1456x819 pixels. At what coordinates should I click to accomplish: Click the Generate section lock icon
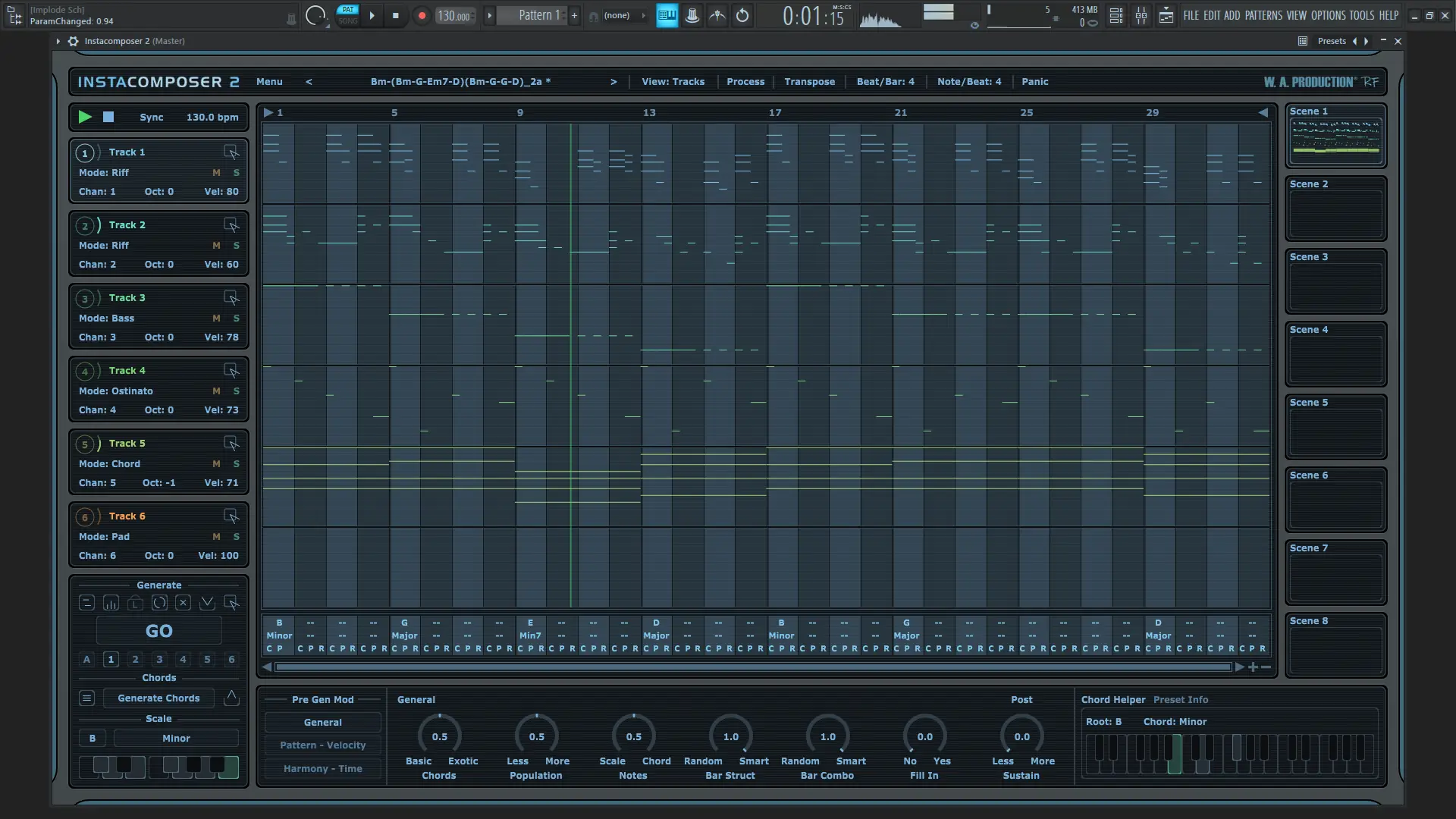[x=135, y=603]
